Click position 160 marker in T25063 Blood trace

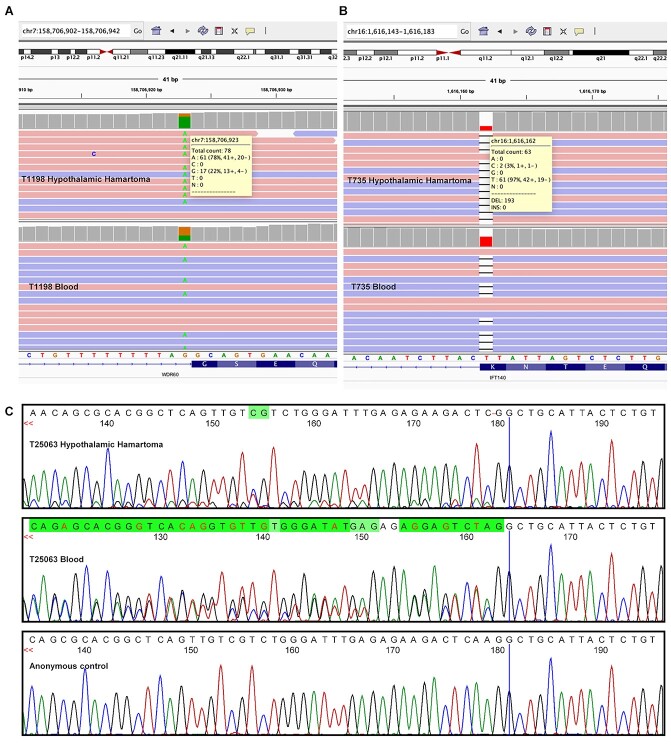point(466,537)
